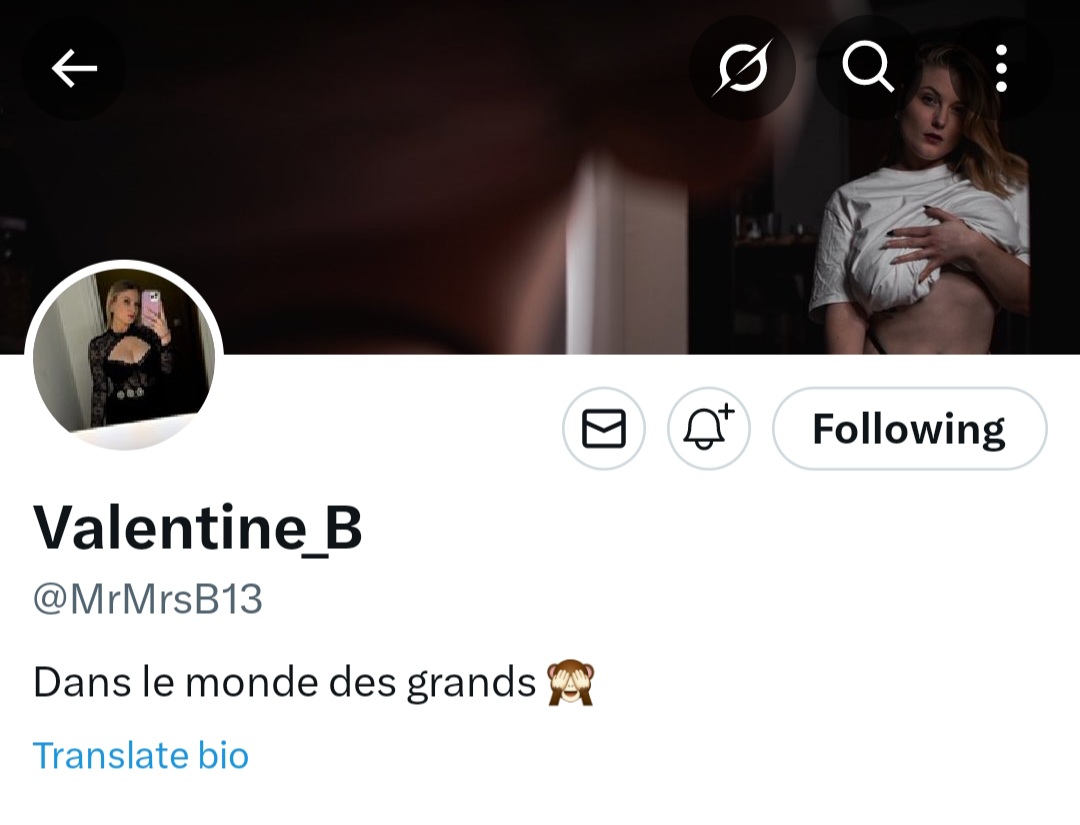Message Valentine_B with the mail button

[x=604, y=429]
